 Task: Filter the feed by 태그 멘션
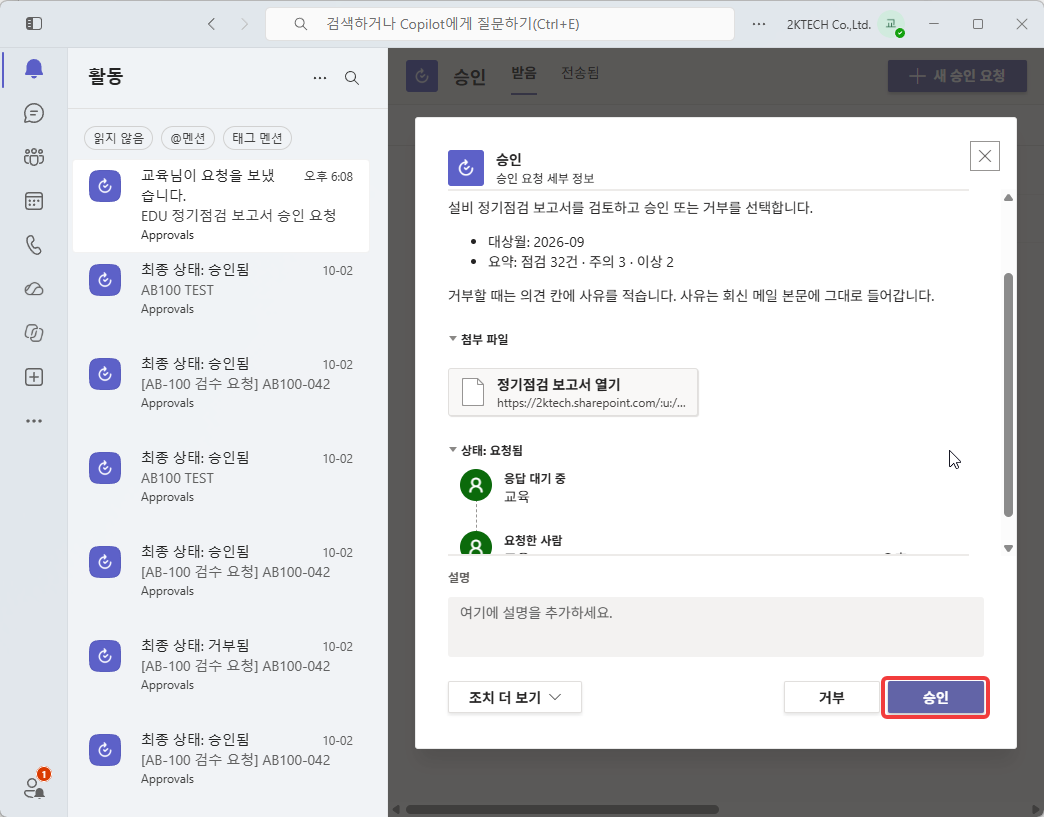tap(258, 138)
